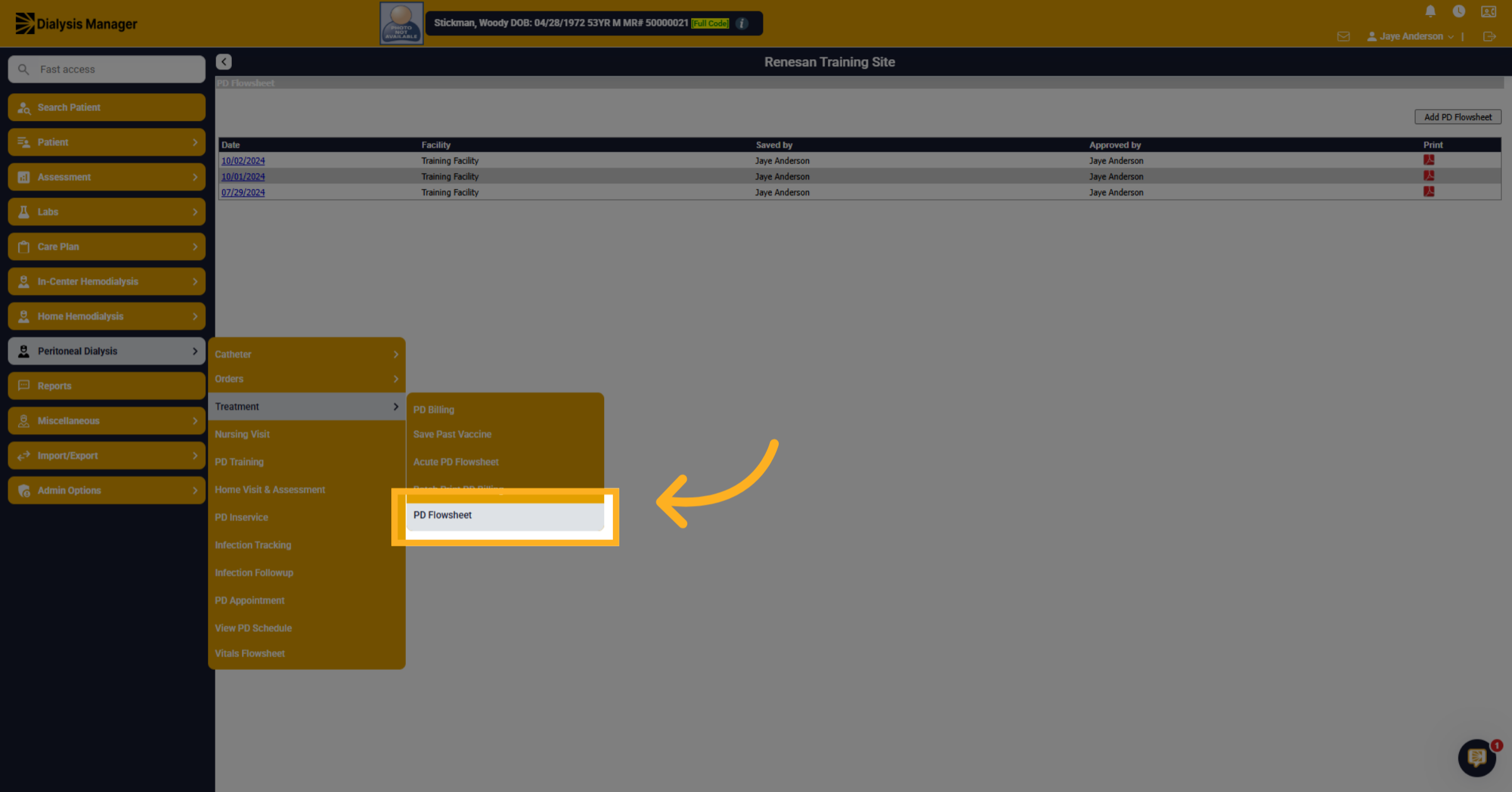Print the 10/02/2024 flowsheet PDF icon

click(x=1429, y=160)
